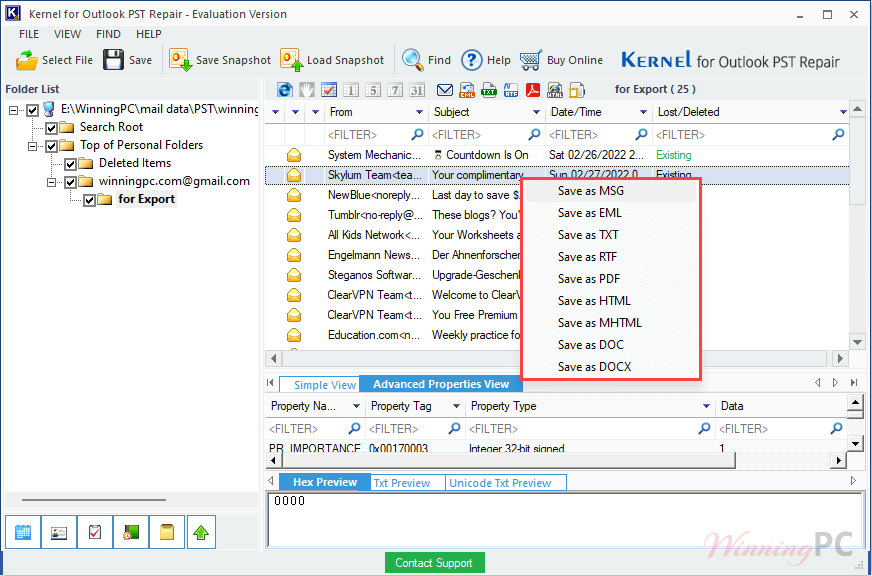872x576 pixels.
Task: Choose Save as EML from context menu
Action: pos(610,213)
